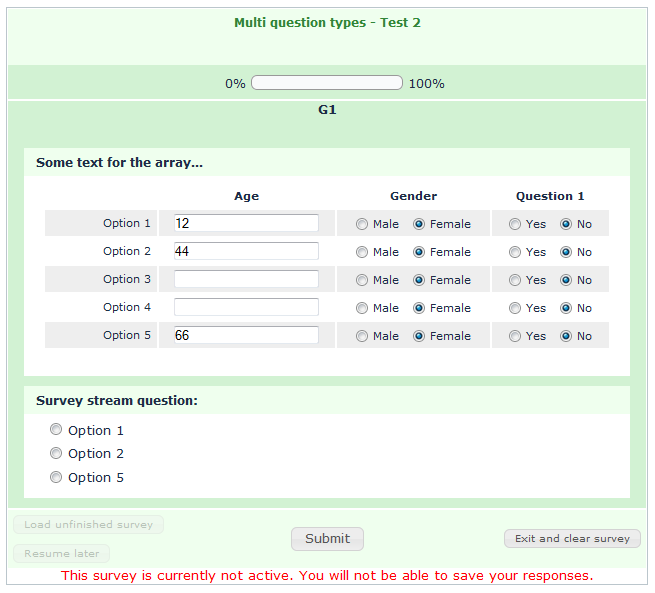The width and height of the screenshot is (655, 593).
Task: Select Male for Option 3 gender
Action: [x=362, y=280]
